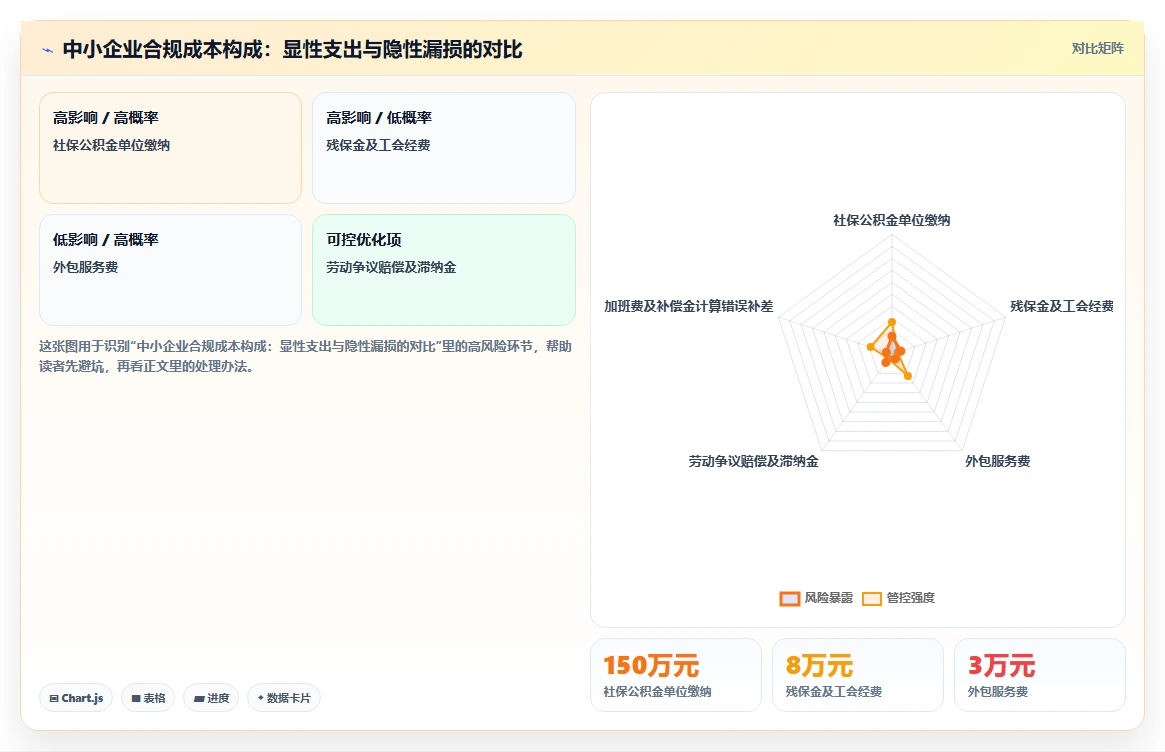Toggle the 管控强度 legend swatch
The height and width of the screenshot is (752, 1165).
click(x=872, y=598)
